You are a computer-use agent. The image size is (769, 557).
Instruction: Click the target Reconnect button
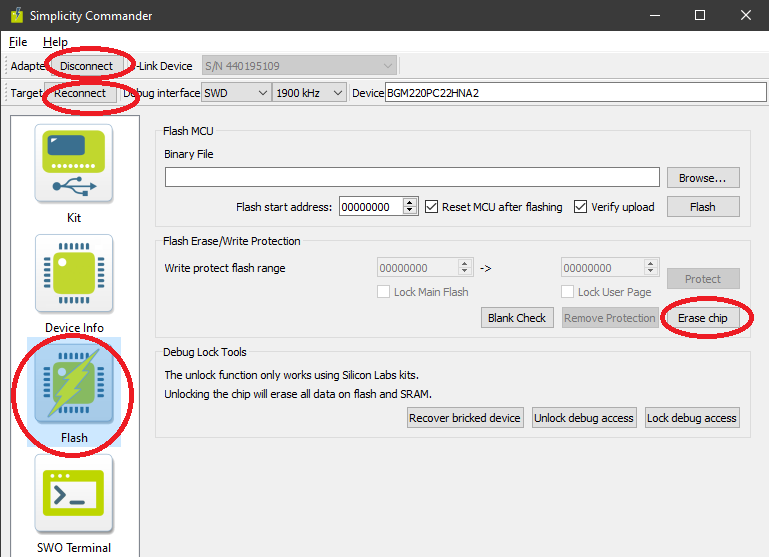[x=80, y=93]
